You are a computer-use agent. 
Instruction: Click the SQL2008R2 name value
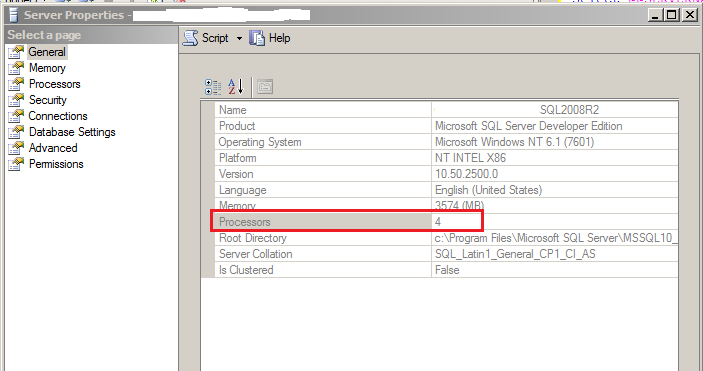(x=569, y=110)
